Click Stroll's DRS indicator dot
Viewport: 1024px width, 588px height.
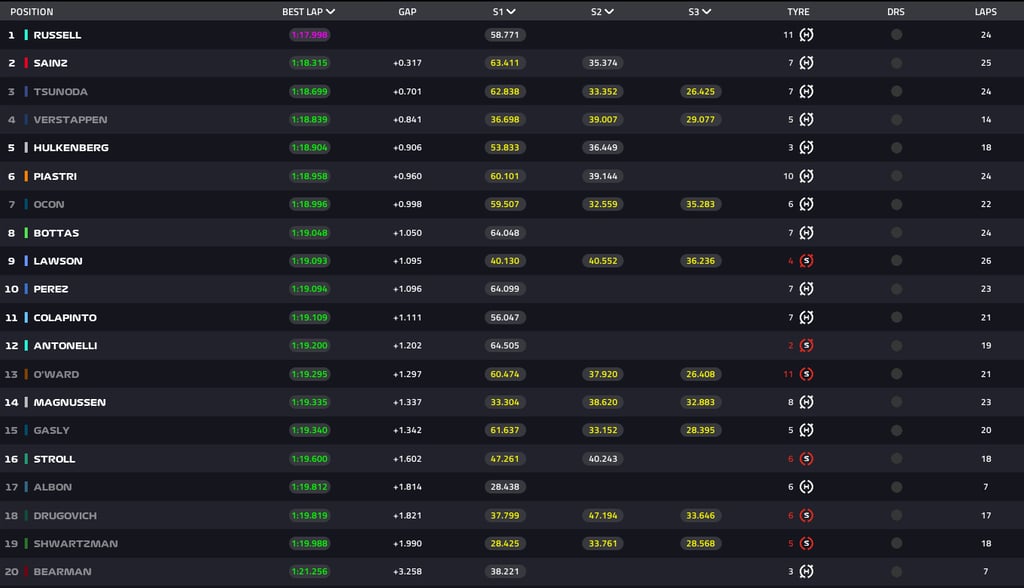(897, 459)
